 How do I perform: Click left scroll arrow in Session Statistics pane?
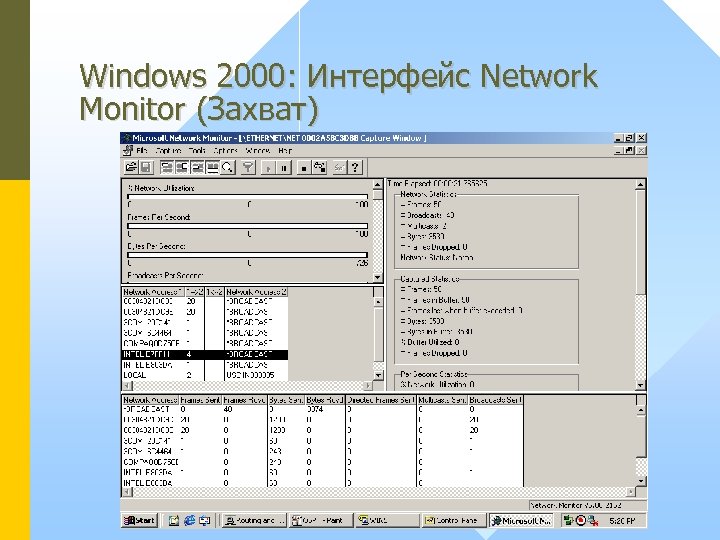(127, 386)
